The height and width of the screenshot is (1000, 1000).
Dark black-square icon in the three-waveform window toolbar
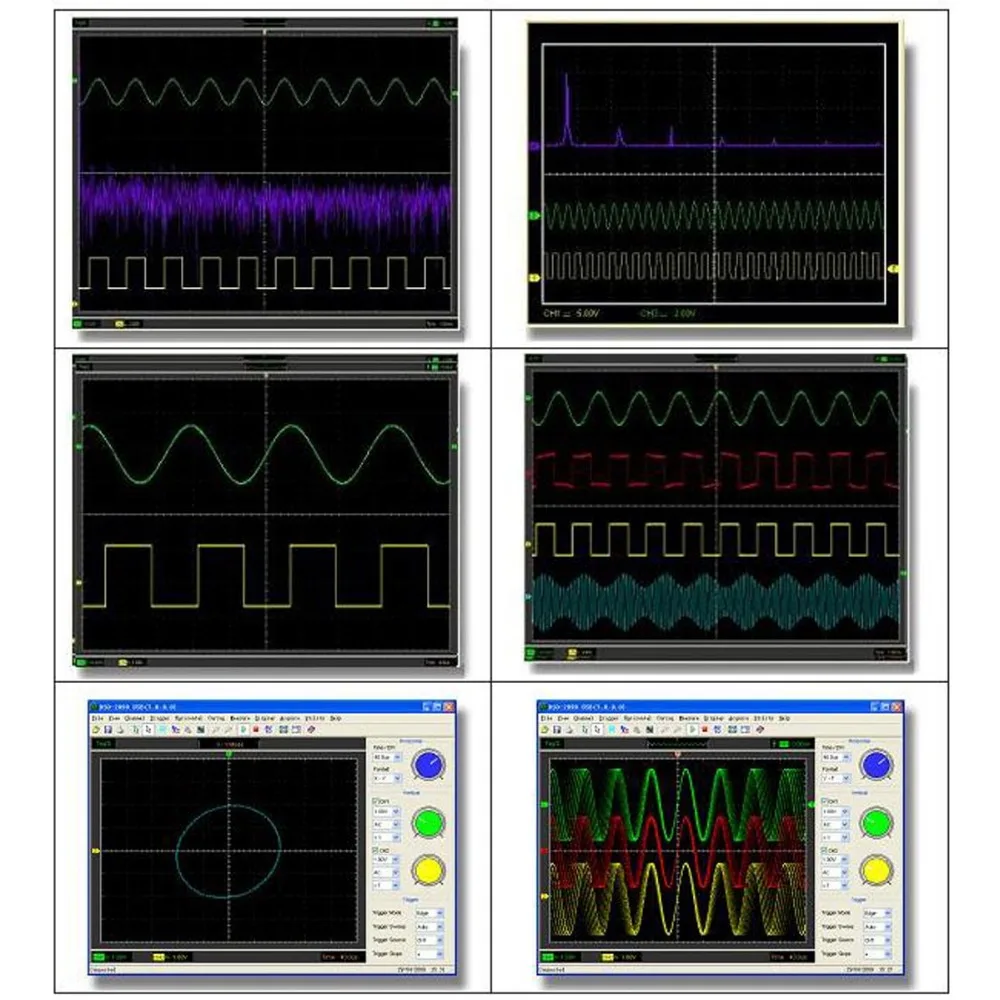click(x=650, y=730)
